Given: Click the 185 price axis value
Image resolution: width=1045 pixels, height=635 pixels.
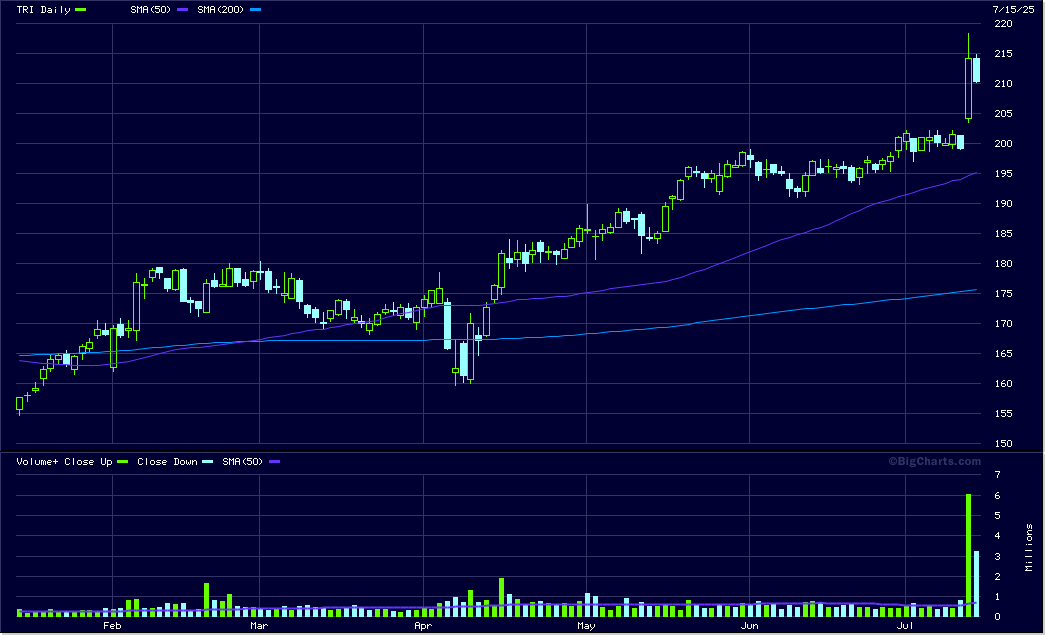Looking at the screenshot, I should 1003,234.
